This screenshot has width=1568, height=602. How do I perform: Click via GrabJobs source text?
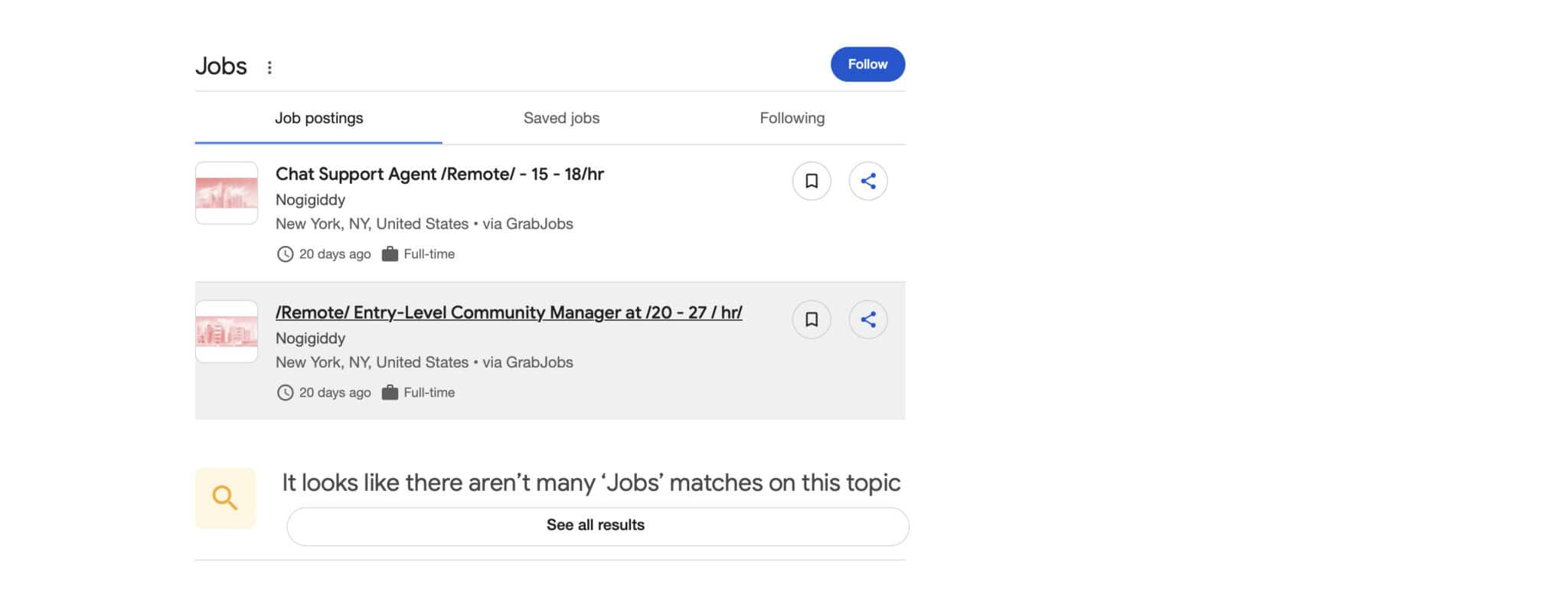click(x=528, y=224)
